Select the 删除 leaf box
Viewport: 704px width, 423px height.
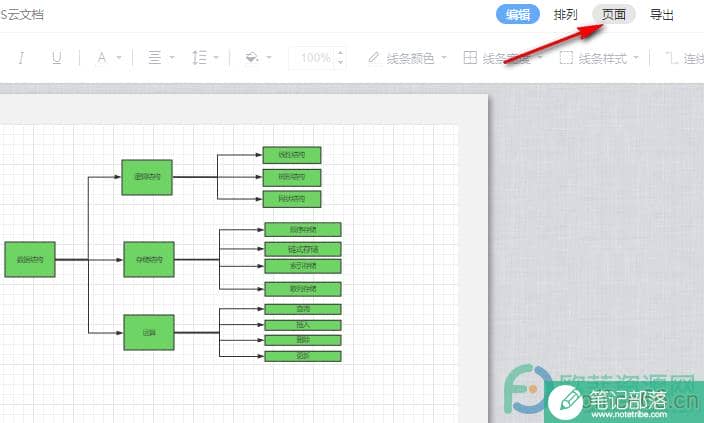coord(303,340)
